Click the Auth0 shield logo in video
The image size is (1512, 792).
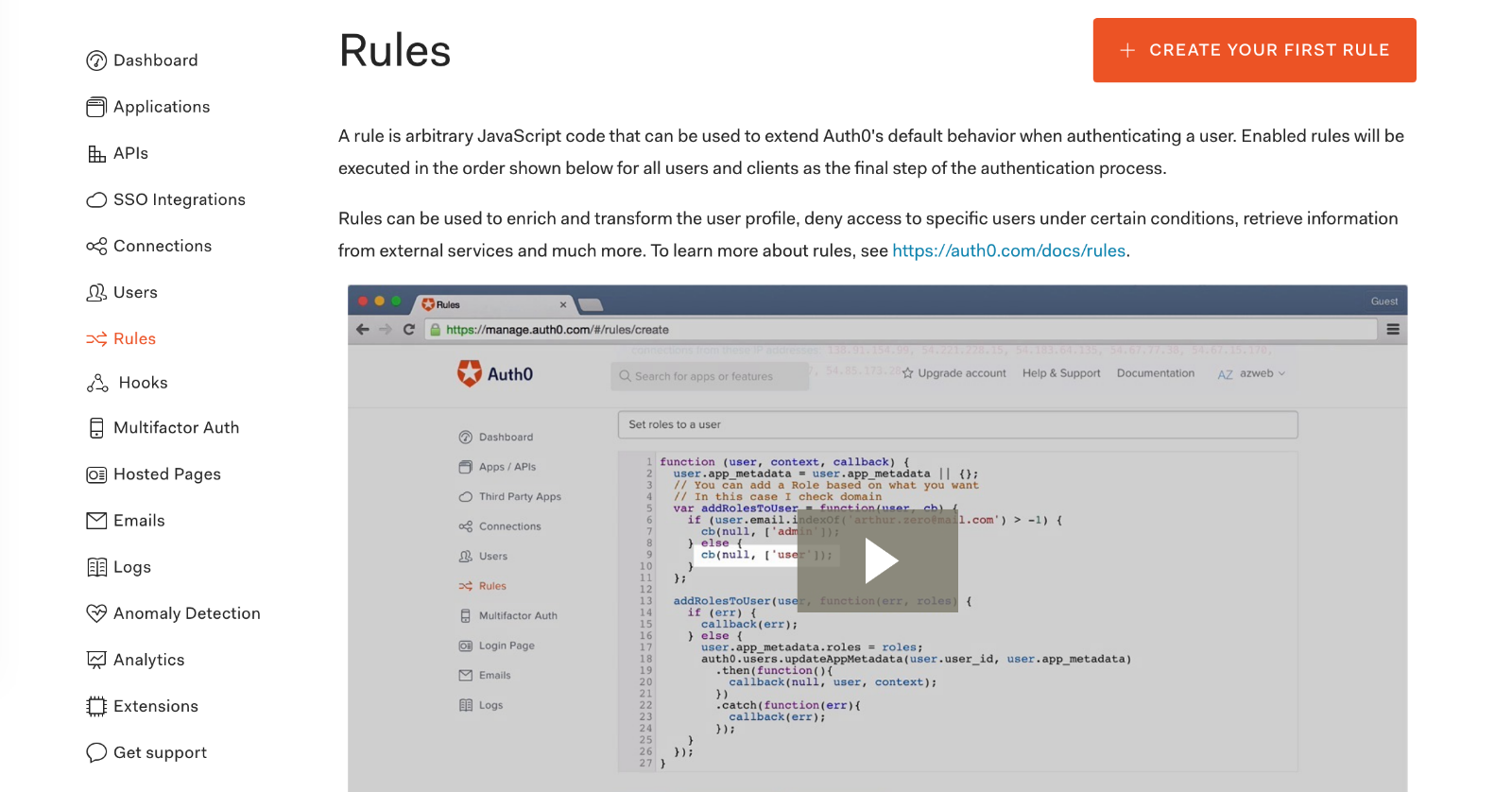[x=470, y=373]
